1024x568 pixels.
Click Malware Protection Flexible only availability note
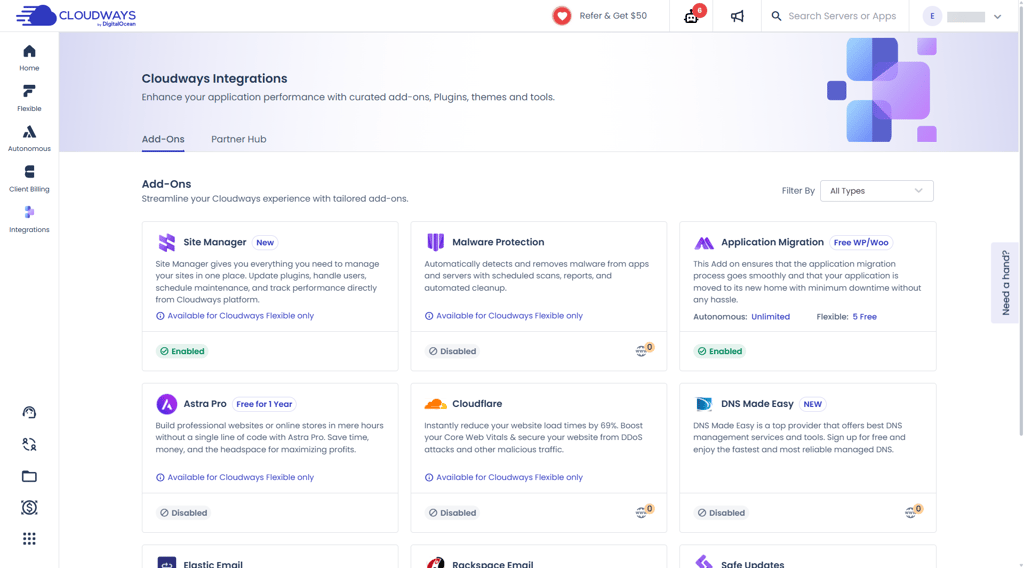504,316
